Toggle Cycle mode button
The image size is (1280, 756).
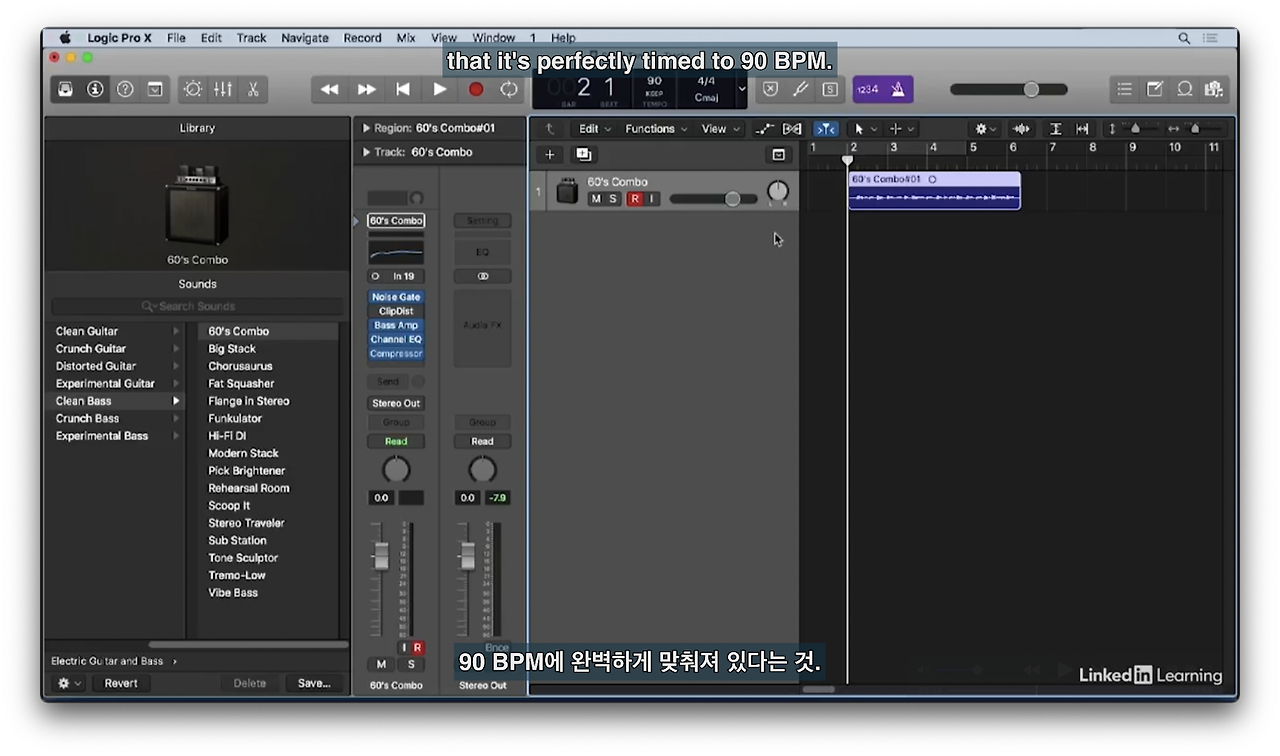pos(509,89)
